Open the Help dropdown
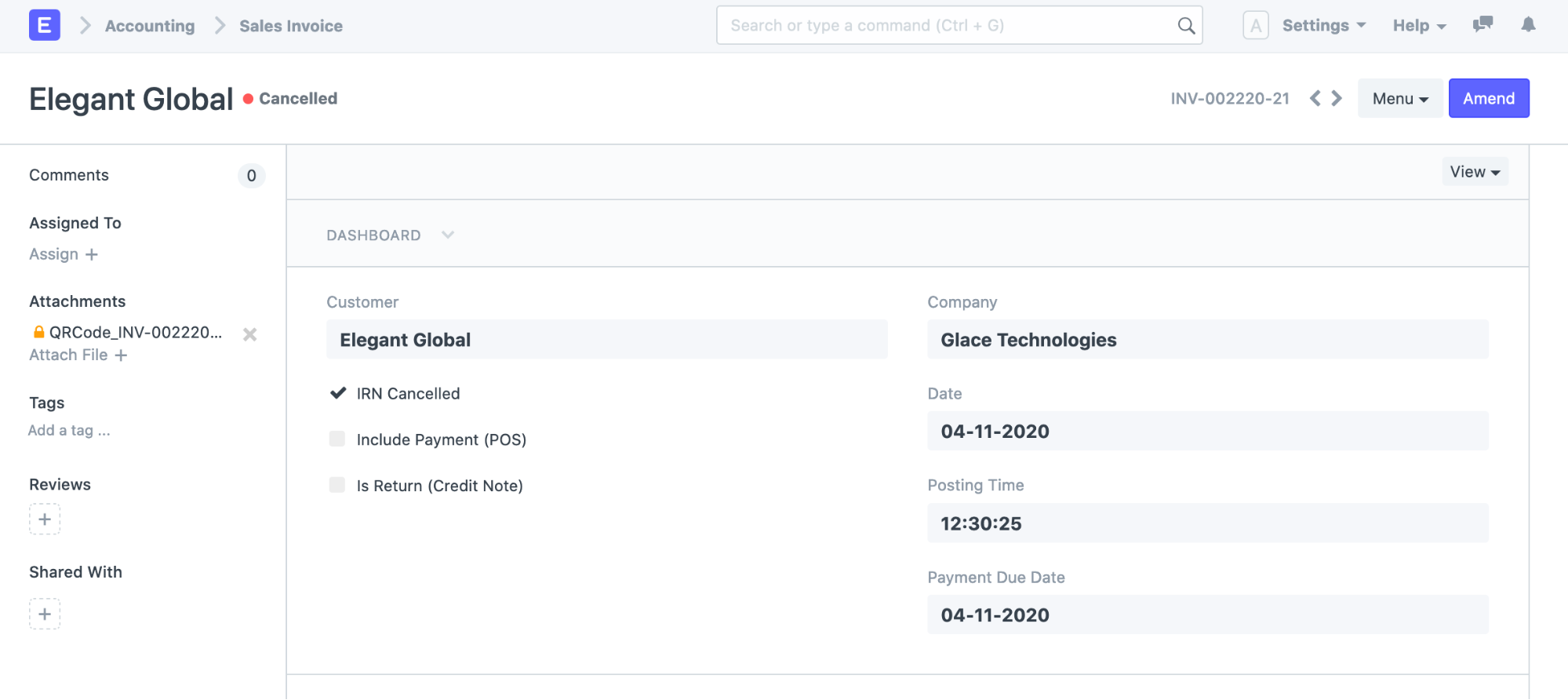The width and height of the screenshot is (1568, 700). pyautogui.click(x=1419, y=26)
